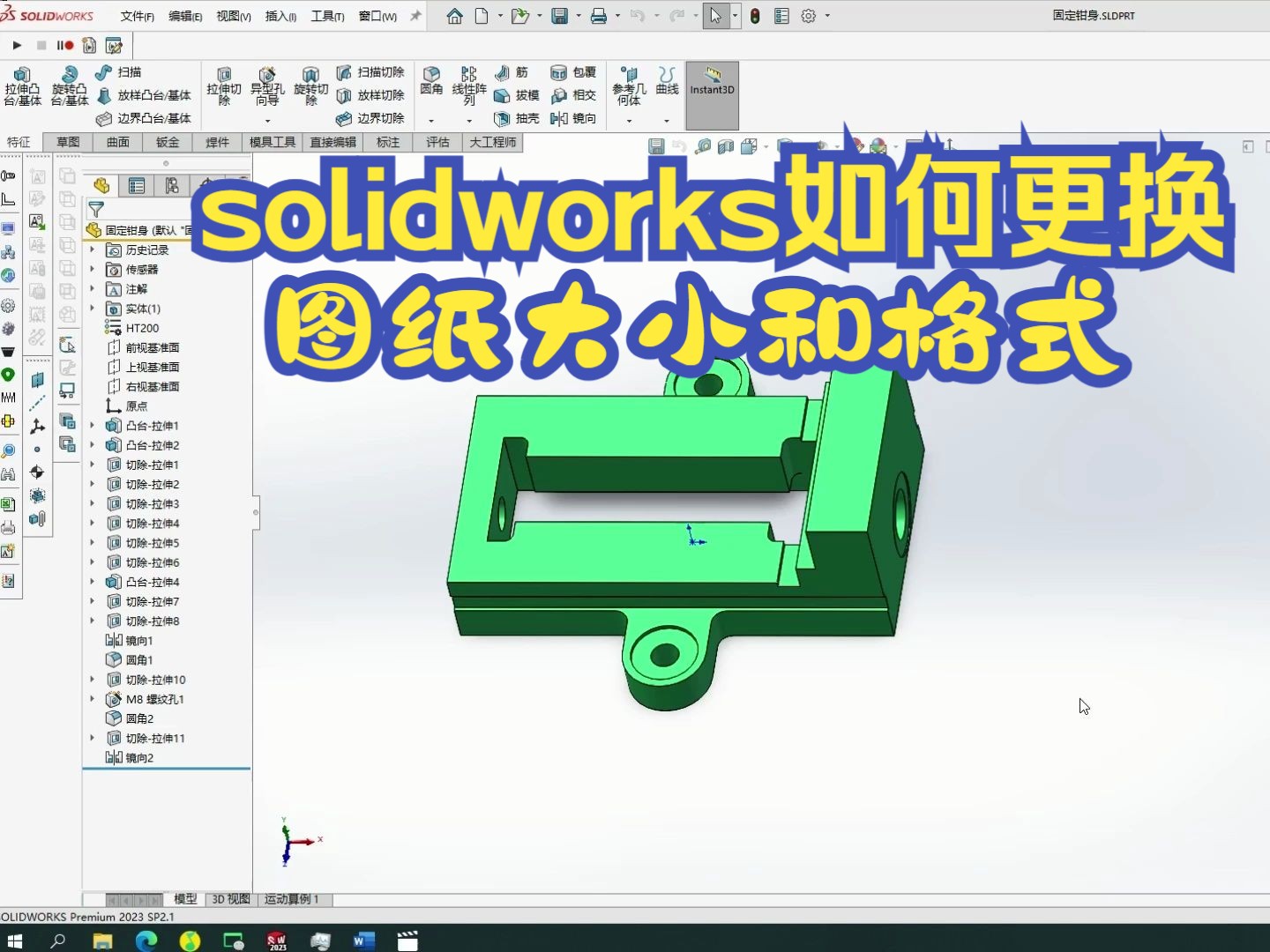Open the Curves (曲线) tool
Image resolution: width=1270 pixels, height=952 pixels.
pyautogui.click(x=667, y=80)
